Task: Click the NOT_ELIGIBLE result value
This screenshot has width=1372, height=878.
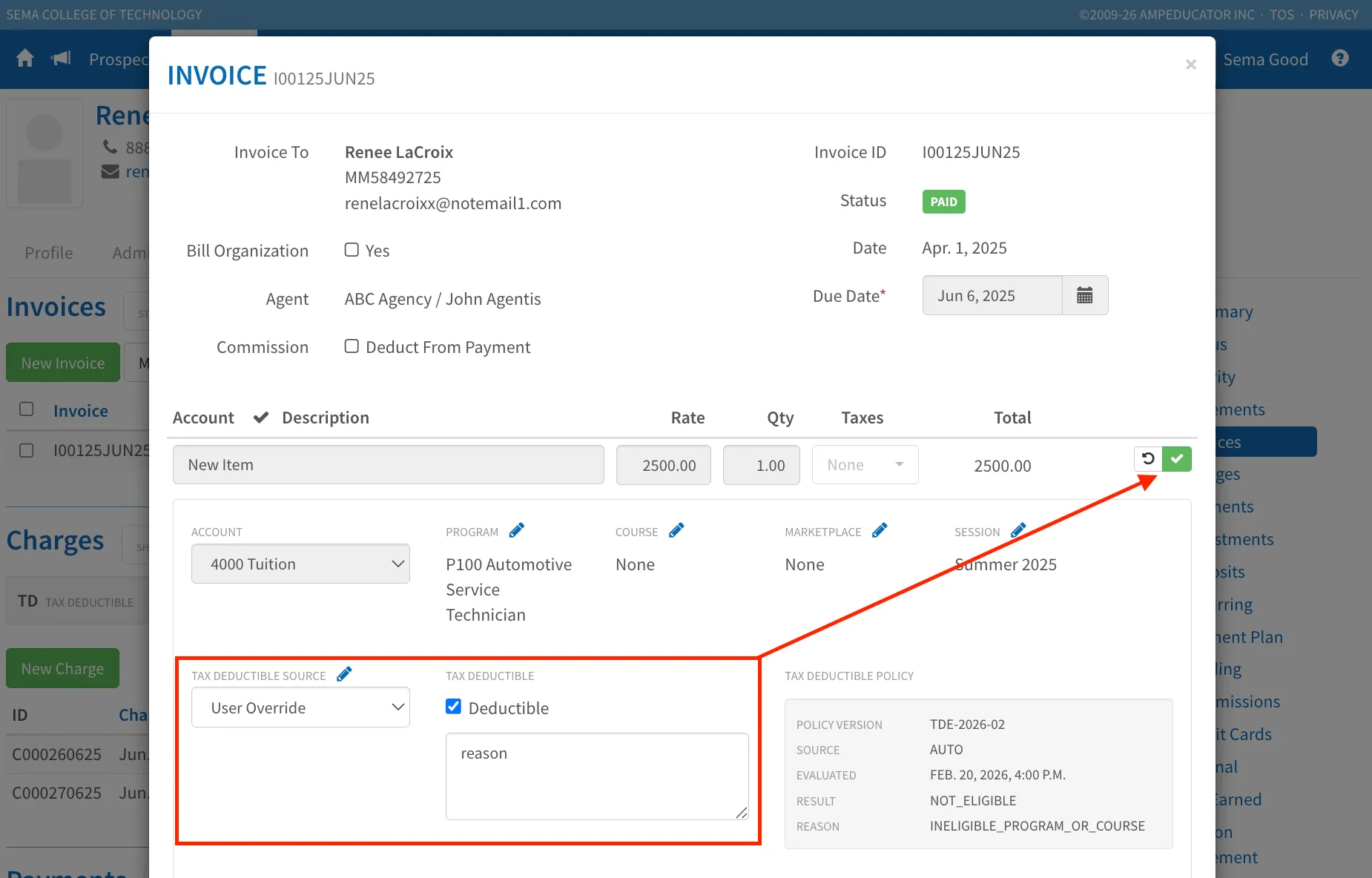Action: [973, 801]
